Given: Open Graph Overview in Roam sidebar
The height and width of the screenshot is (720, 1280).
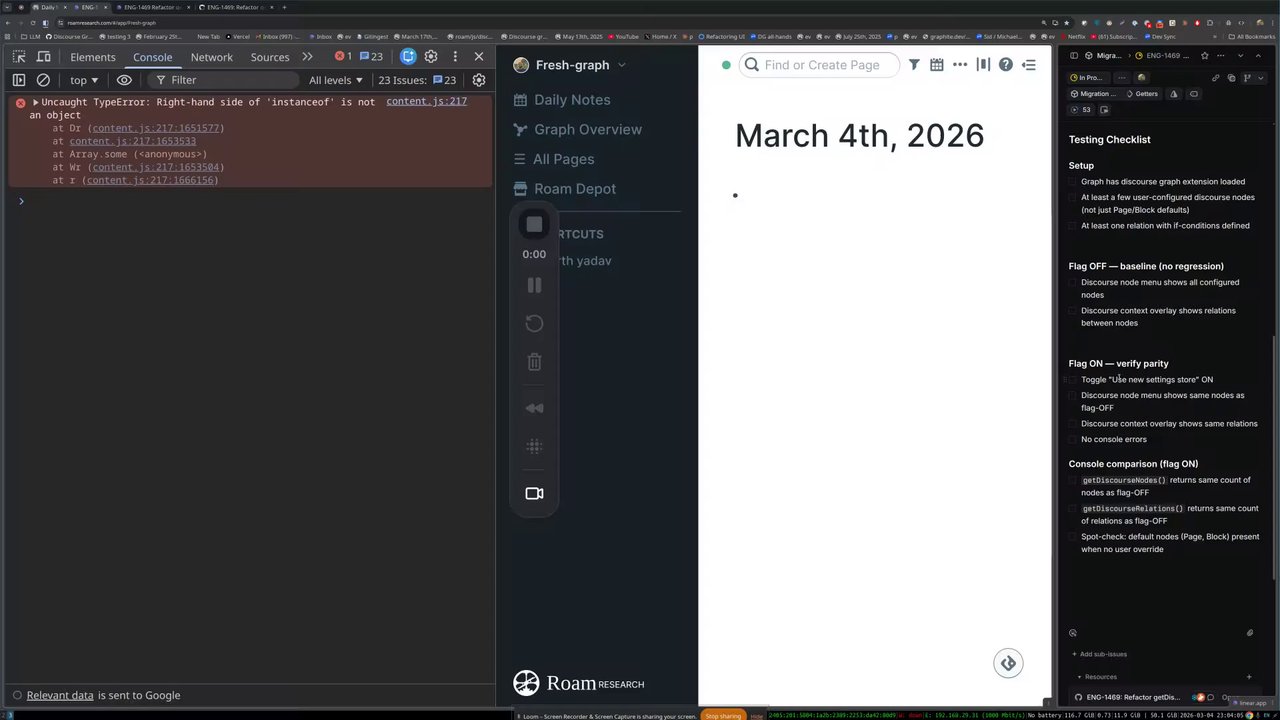Looking at the screenshot, I should pyautogui.click(x=578, y=129).
